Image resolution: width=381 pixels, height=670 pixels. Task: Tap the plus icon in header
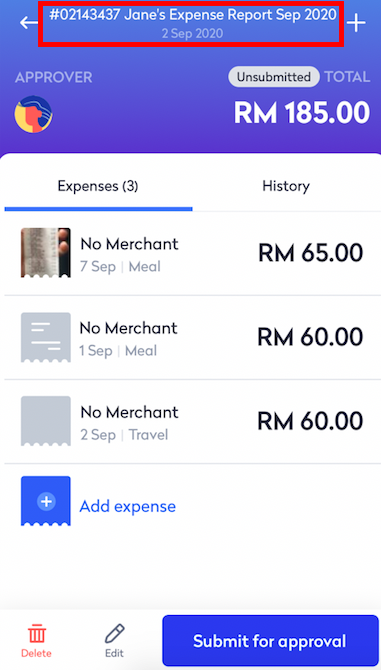pos(356,23)
